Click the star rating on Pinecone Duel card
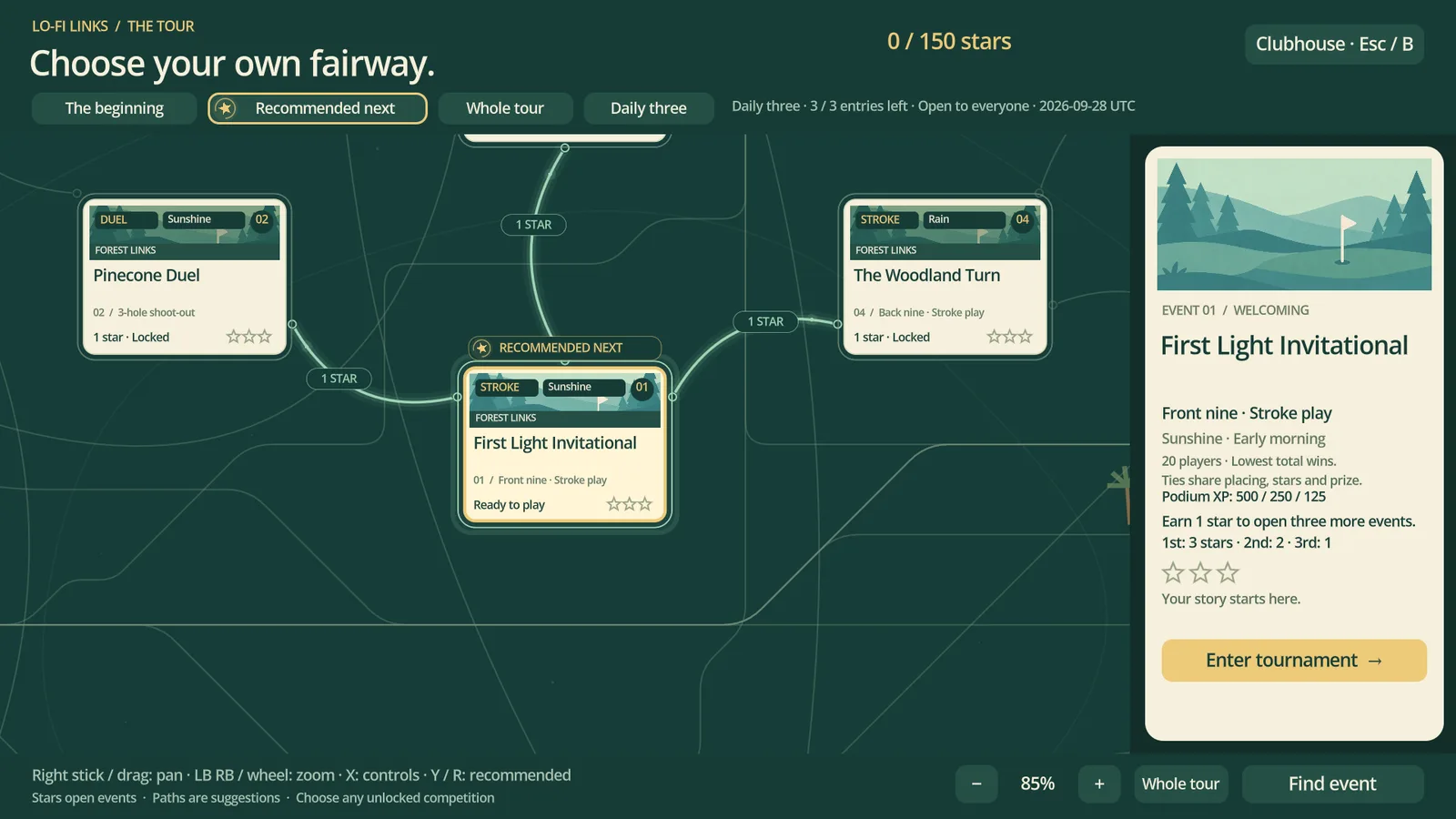The image size is (1456, 819). 248,337
